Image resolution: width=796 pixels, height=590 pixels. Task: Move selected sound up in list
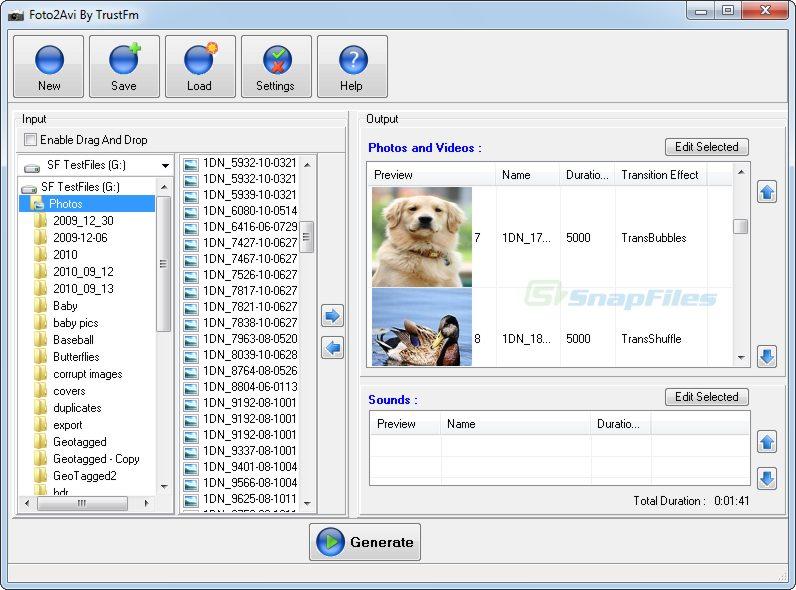[767, 442]
